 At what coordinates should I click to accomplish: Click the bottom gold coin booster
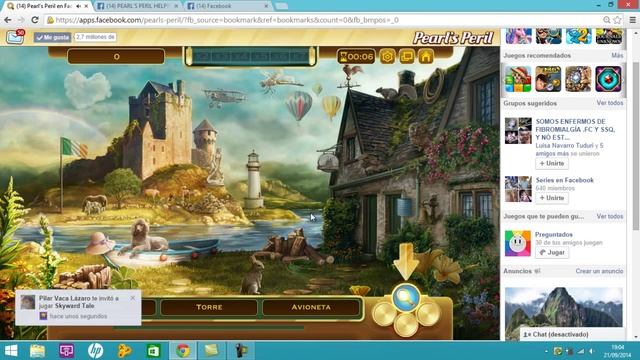tap(406, 324)
